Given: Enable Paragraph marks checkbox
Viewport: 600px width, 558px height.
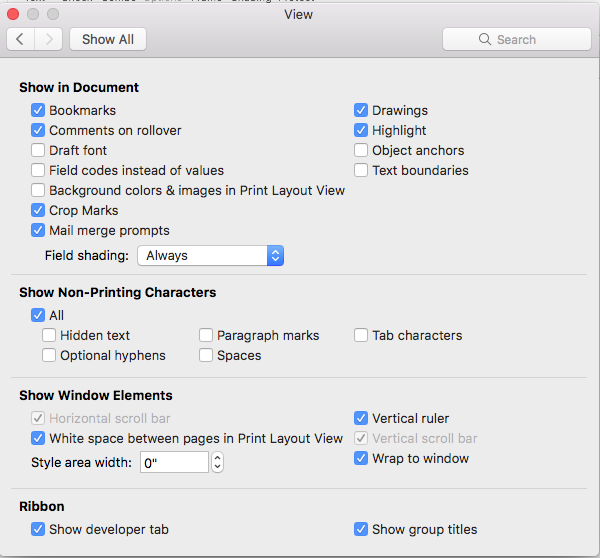Looking at the screenshot, I should coord(206,336).
